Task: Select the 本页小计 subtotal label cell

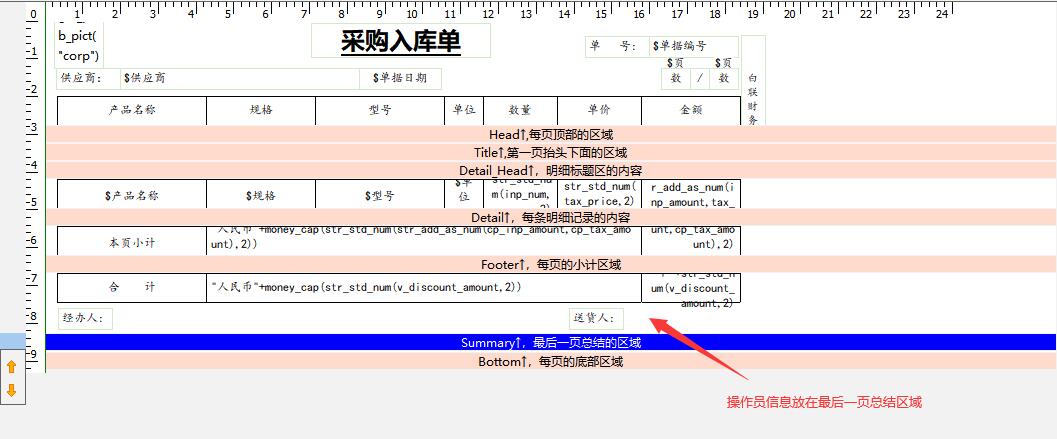Action: click(x=132, y=243)
